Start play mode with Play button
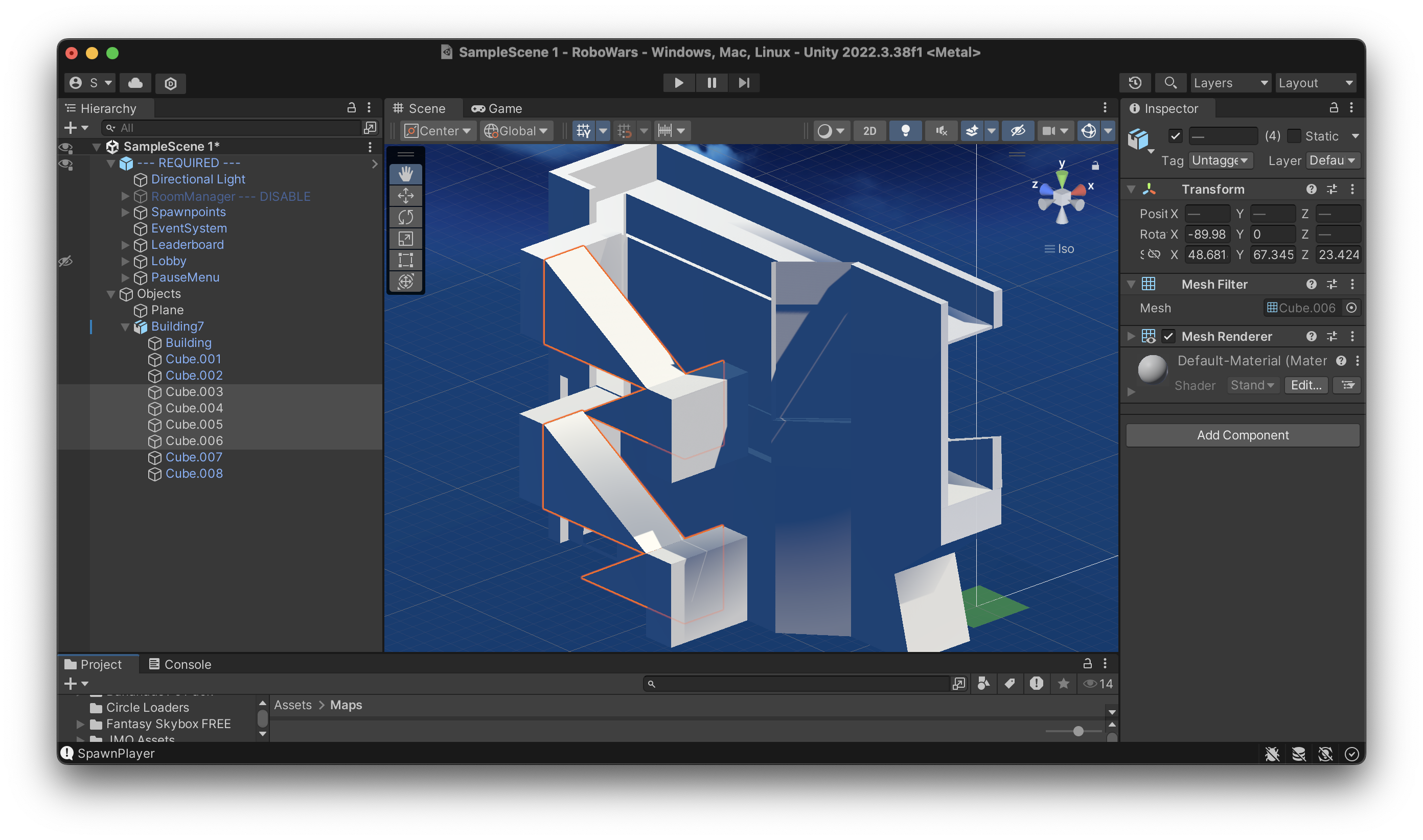 point(678,83)
